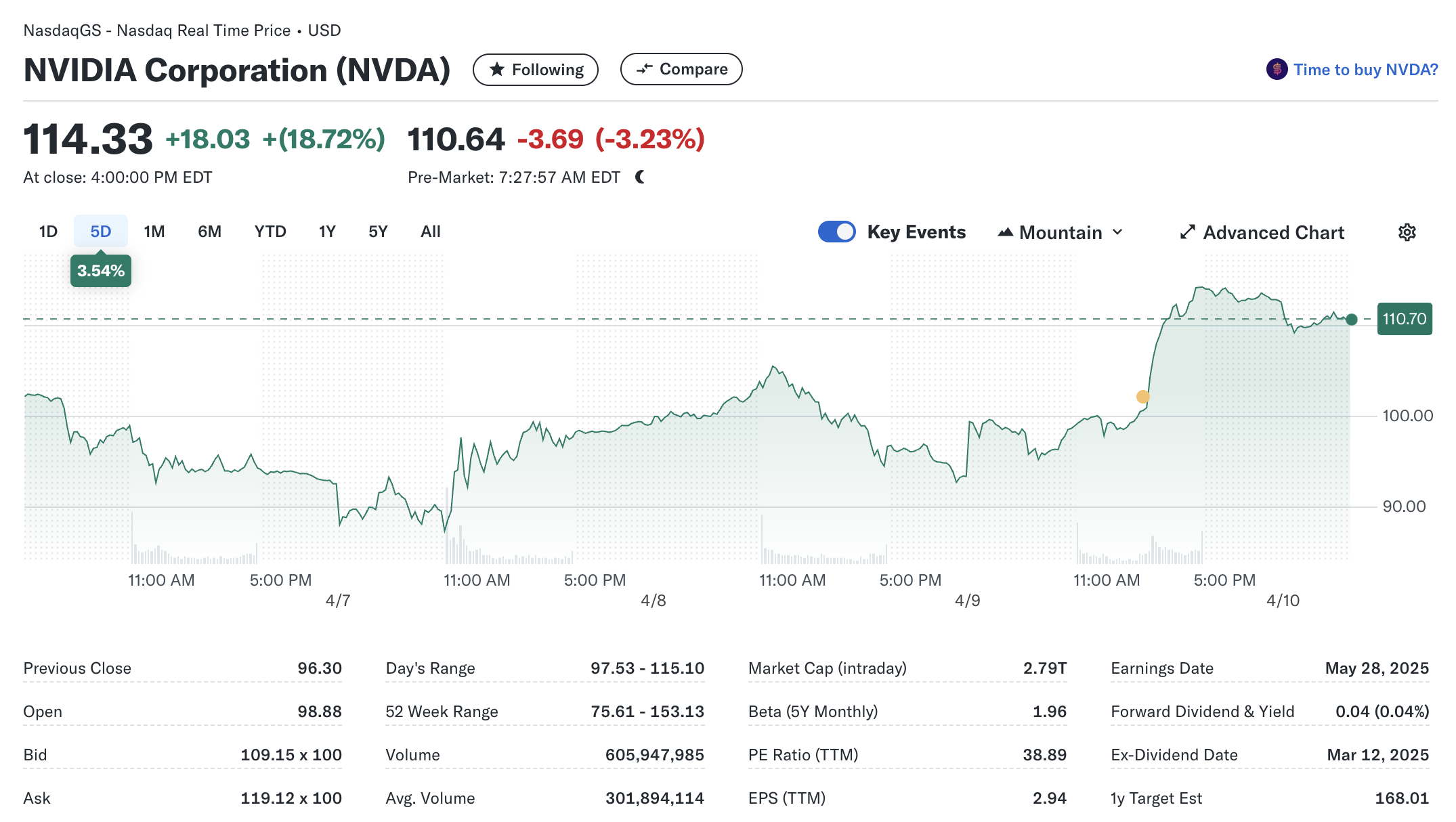Image resolution: width=1456 pixels, height=822 pixels.
Task: Click the star icon on Following button
Action: 497,69
